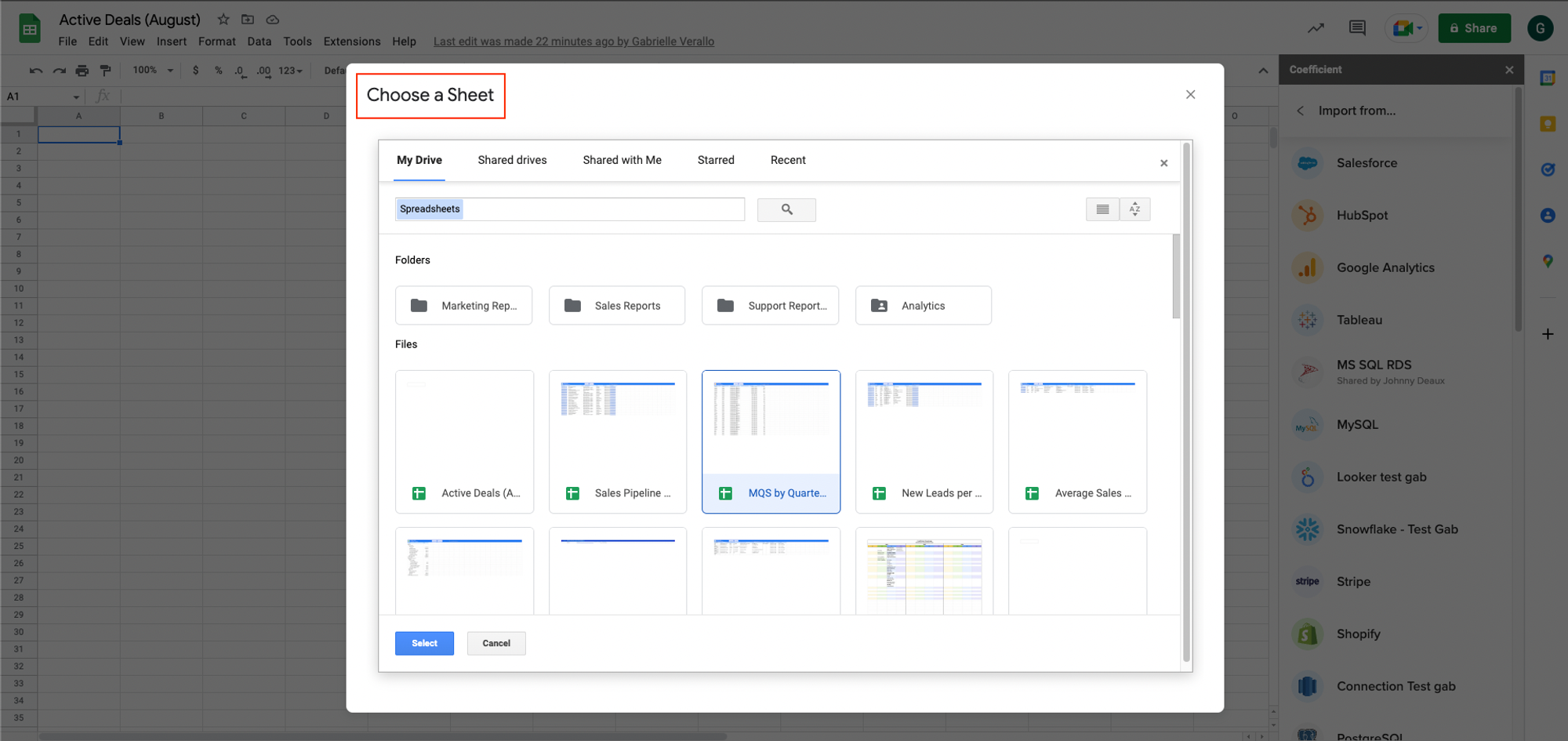Open the comment history icon
Viewport: 1568px width, 741px height.
(x=1357, y=28)
